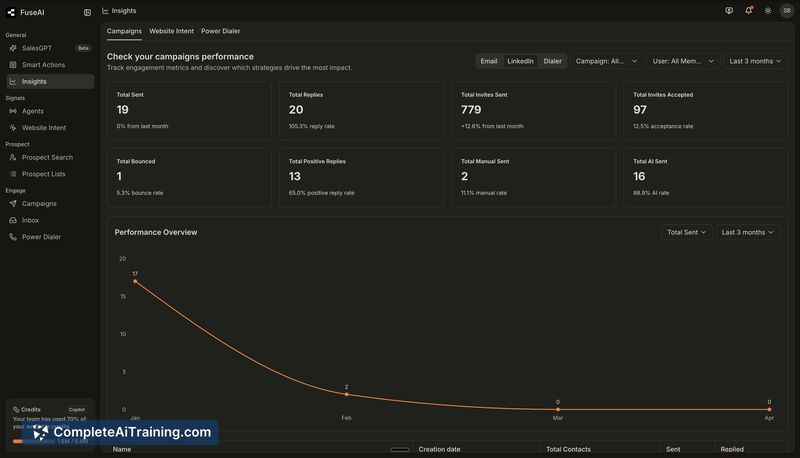Click the Feb data point on chart
The height and width of the screenshot is (458, 800).
click(346, 394)
